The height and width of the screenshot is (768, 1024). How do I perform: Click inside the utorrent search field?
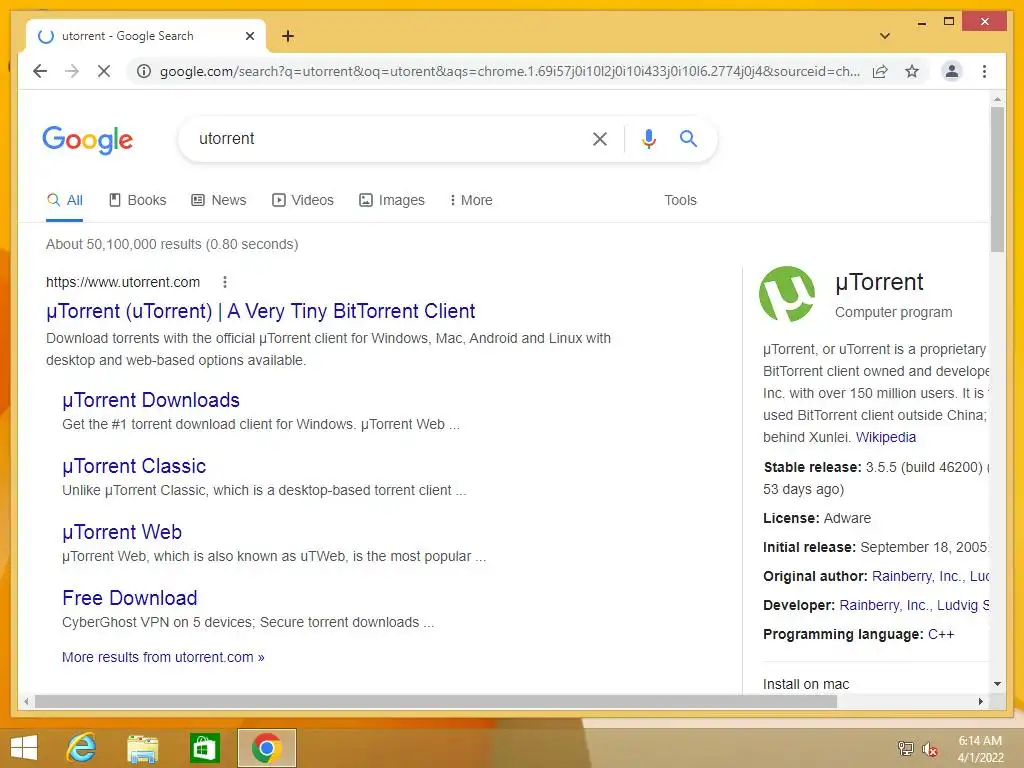pos(385,138)
